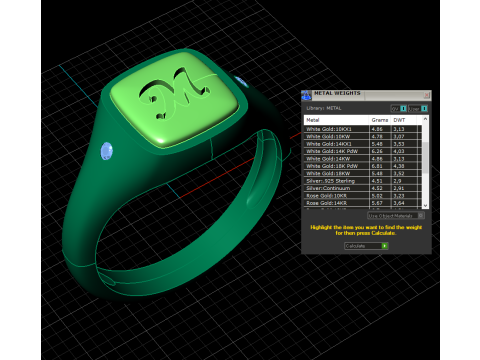This screenshot has height=360, width=480.
Task: Select the Silver:Continuum row
Action: (363, 188)
